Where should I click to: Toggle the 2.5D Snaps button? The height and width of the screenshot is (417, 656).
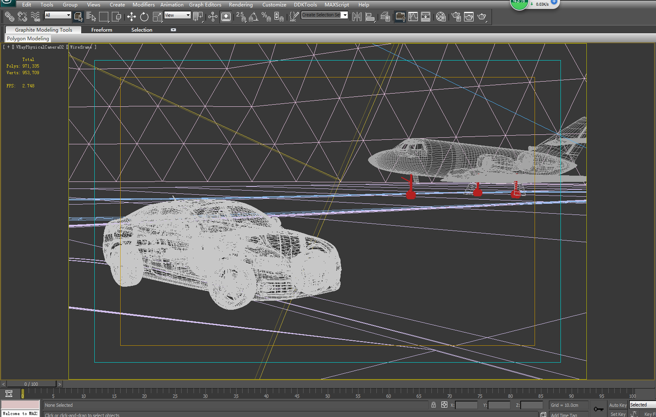(241, 16)
